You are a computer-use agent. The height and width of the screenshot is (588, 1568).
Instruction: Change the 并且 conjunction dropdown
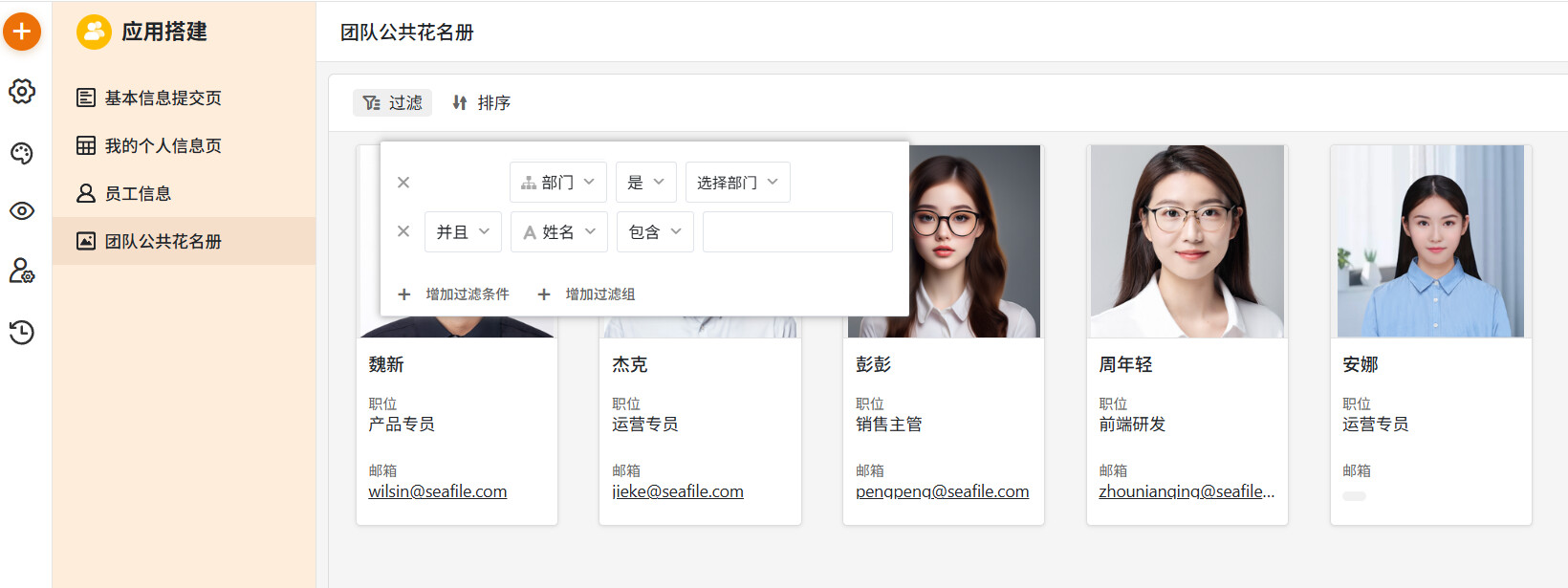click(463, 232)
